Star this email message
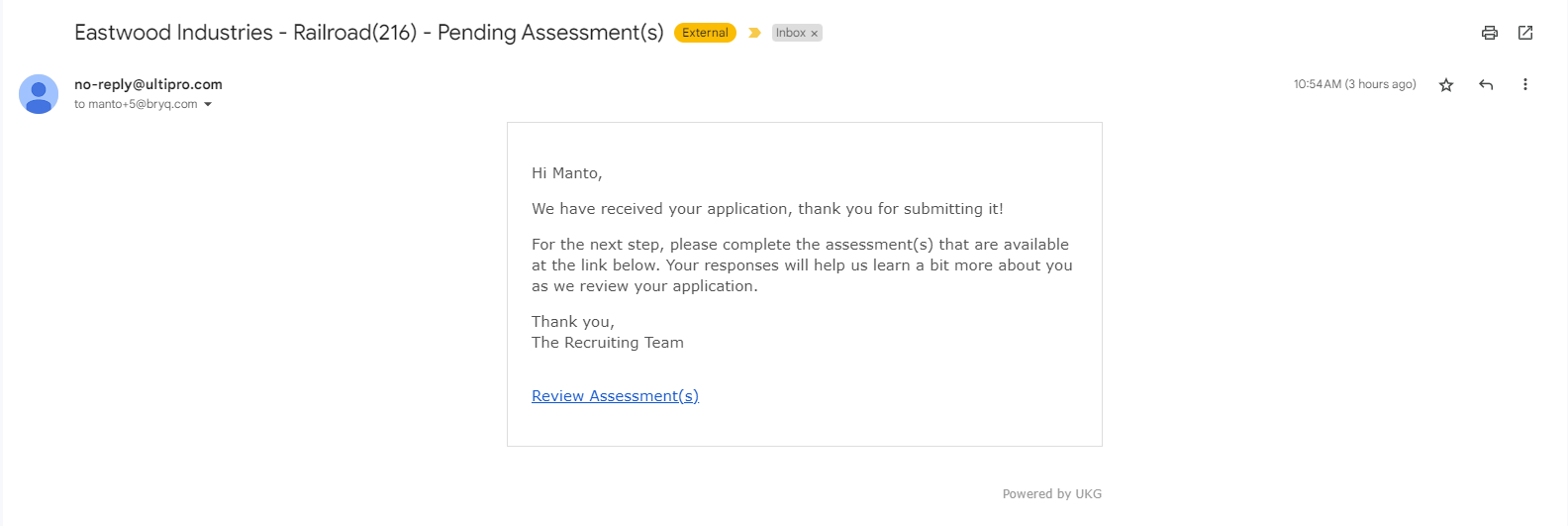Screen dimensions: 1568x526 pyautogui.click(x=1446, y=85)
